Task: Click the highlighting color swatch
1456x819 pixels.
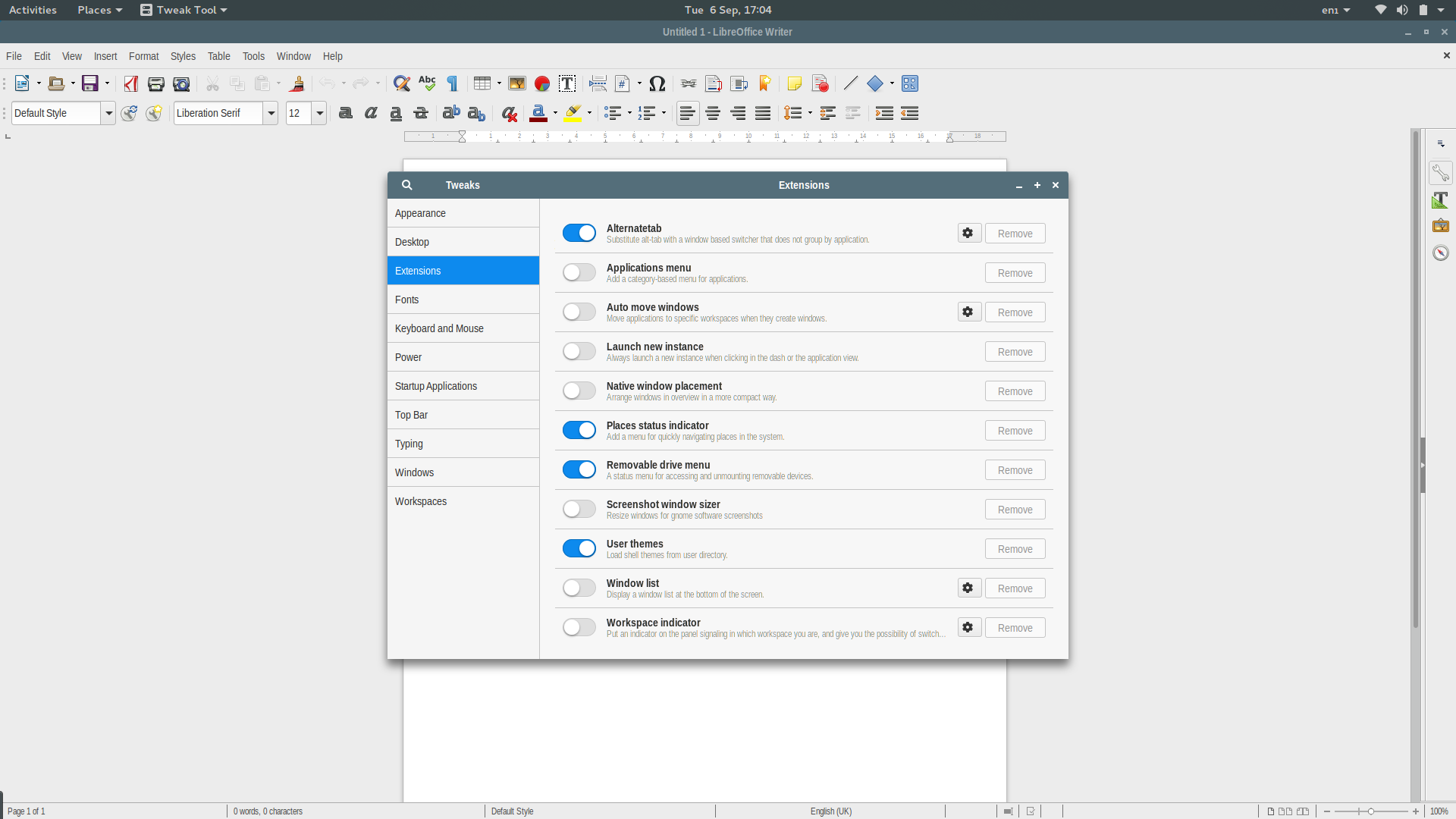Action: pyautogui.click(x=573, y=113)
